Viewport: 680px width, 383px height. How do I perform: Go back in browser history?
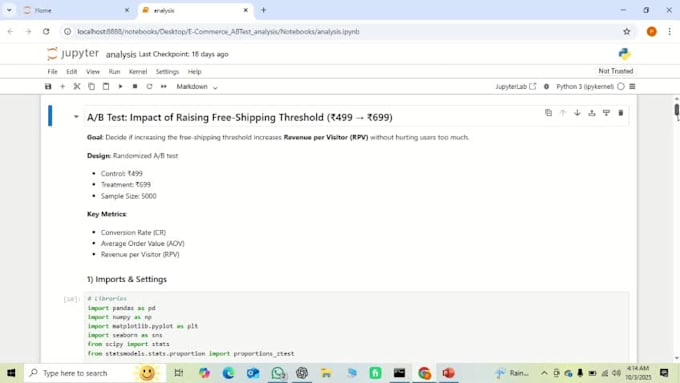tap(10, 32)
